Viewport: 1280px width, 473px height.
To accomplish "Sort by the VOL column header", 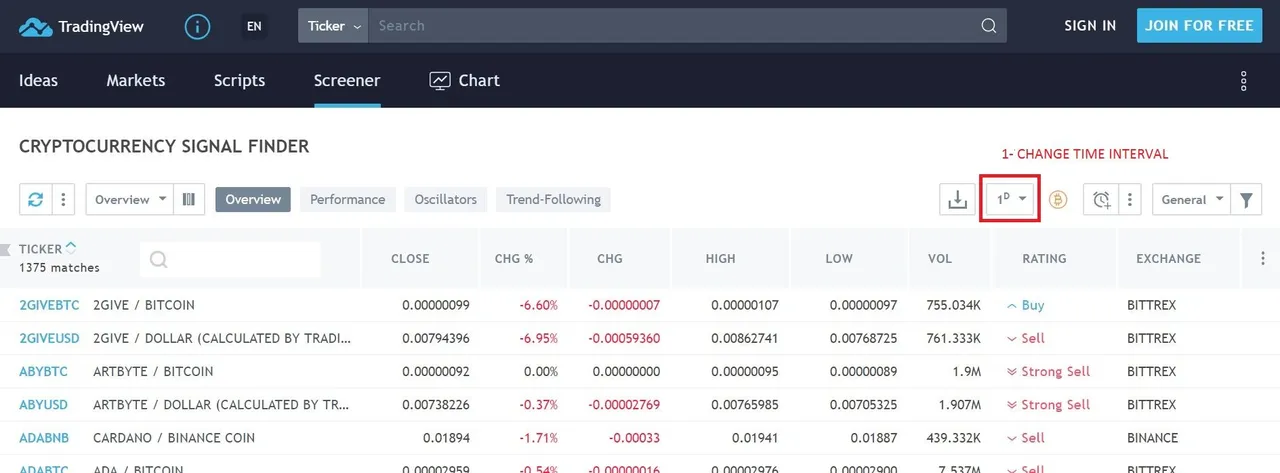I will [x=940, y=258].
